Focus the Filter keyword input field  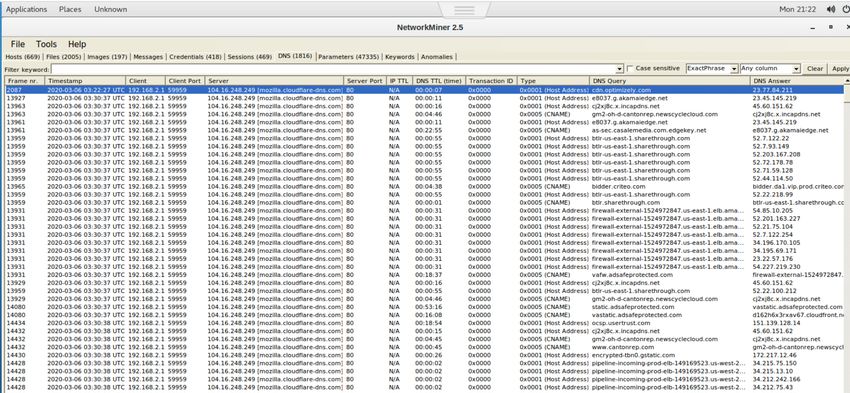(x=334, y=69)
